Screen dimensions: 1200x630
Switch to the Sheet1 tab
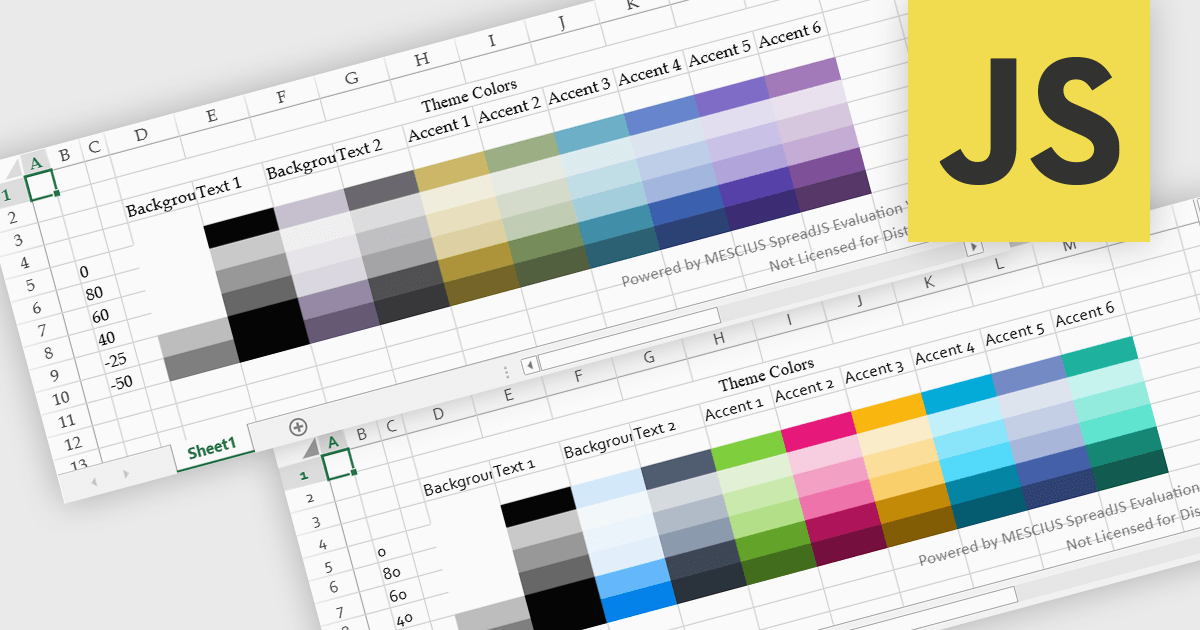point(211,448)
